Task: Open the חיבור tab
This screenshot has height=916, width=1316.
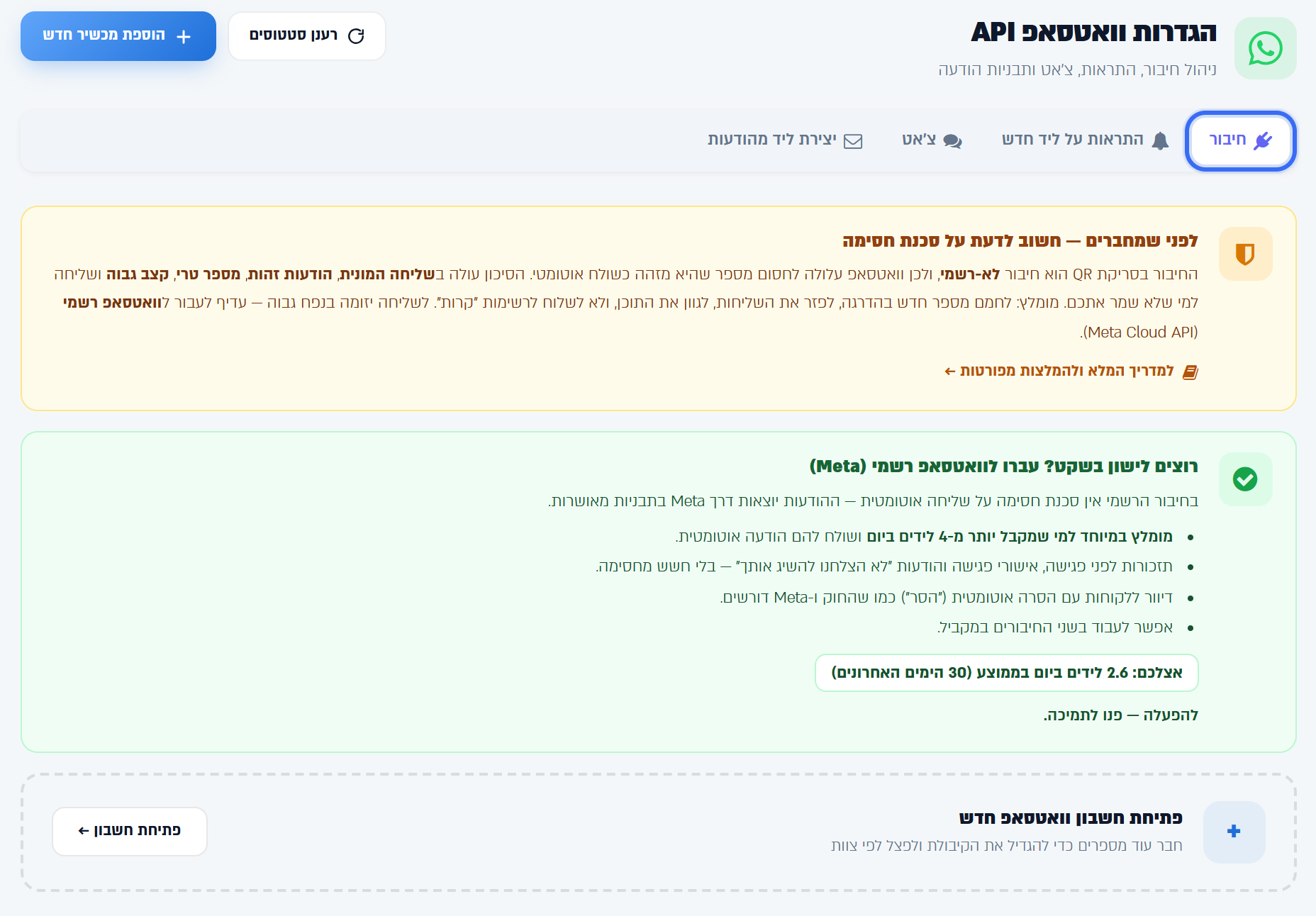Action: [x=1241, y=140]
